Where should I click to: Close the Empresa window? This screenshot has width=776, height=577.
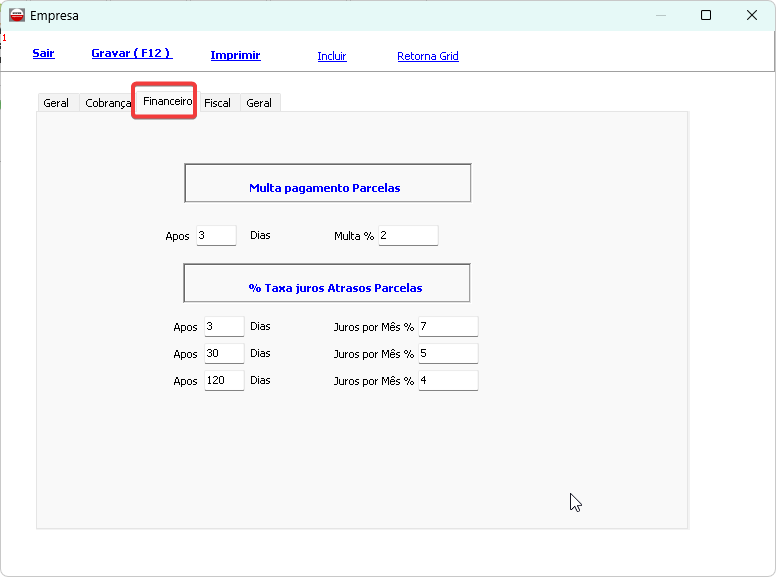pos(752,15)
